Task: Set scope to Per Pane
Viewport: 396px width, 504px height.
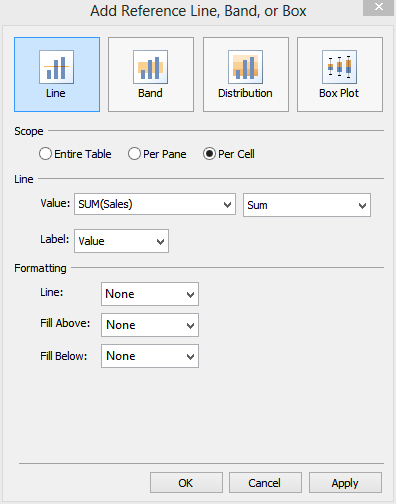Action: [x=157, y=154]
